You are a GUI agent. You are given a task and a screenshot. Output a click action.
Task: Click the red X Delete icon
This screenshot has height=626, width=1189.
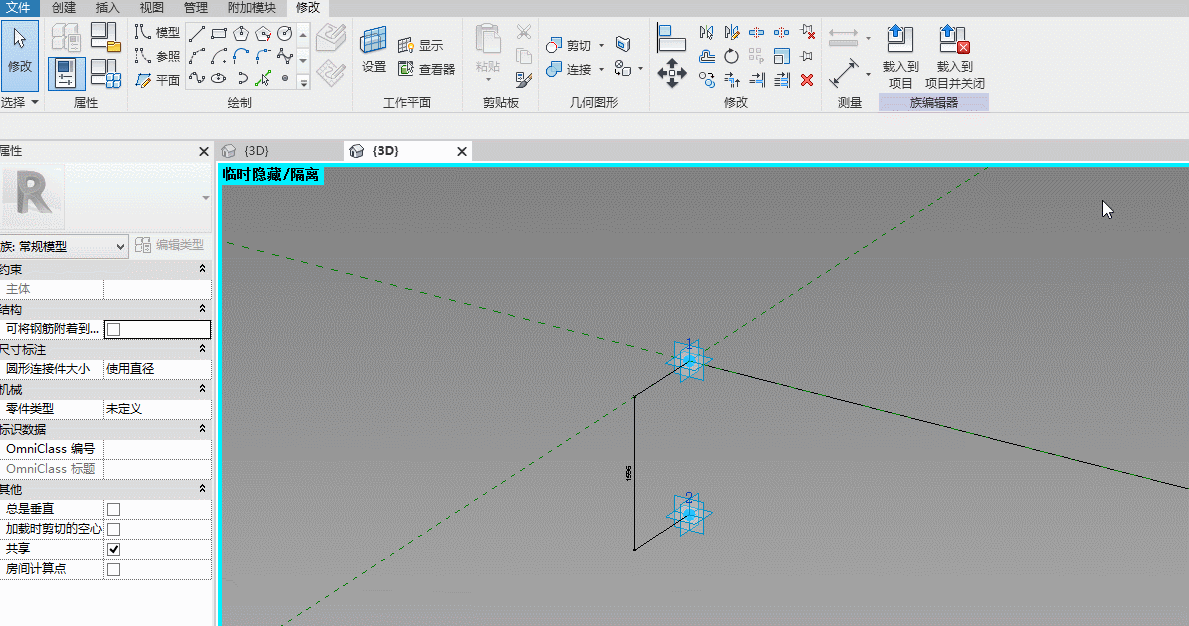[x=807, y=80]
